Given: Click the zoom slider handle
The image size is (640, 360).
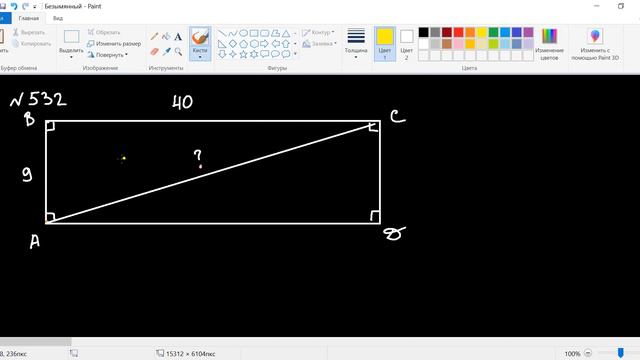Looking at the screenshot, I should [620, 353].
